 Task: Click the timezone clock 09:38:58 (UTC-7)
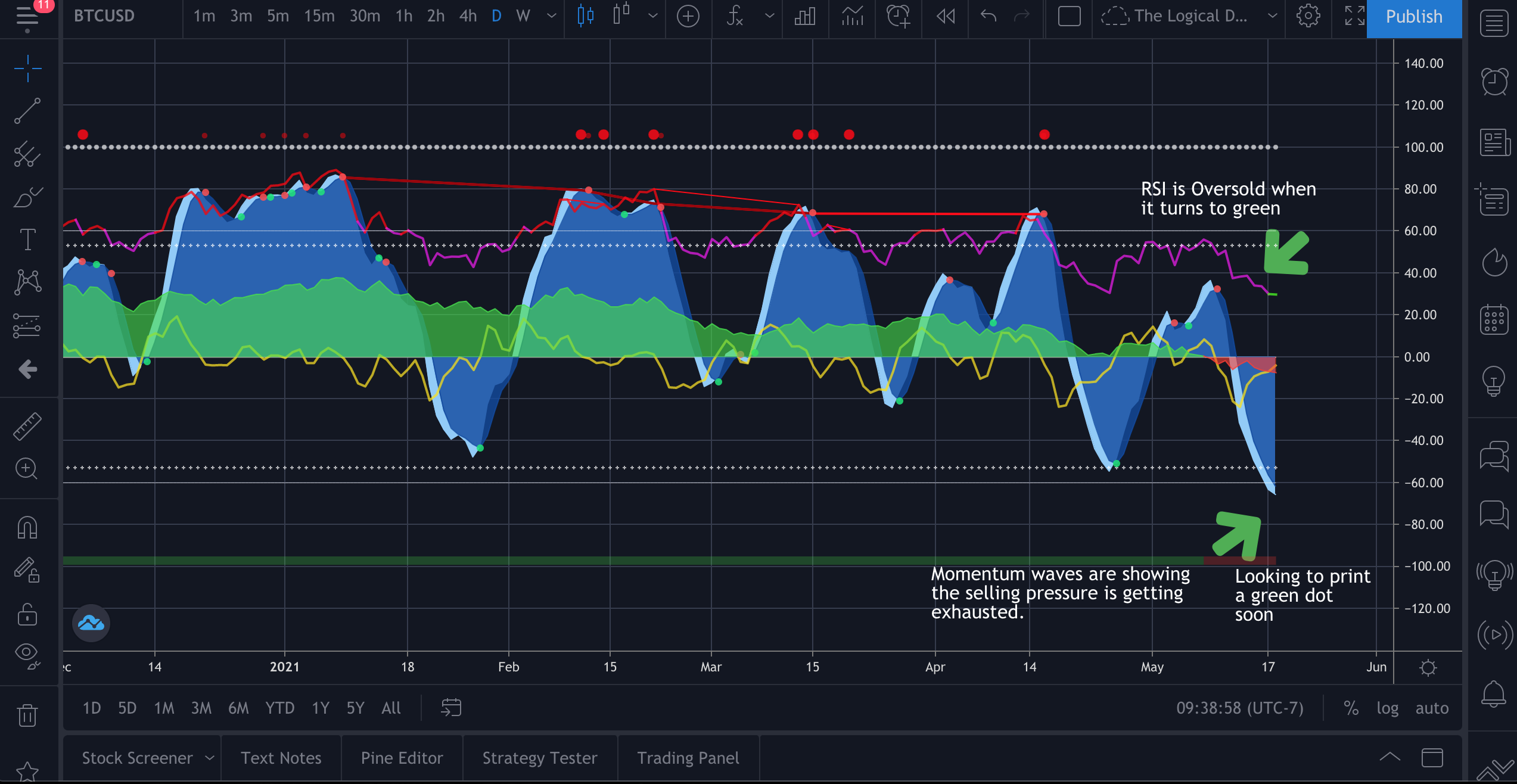(x=1239, y=708)
